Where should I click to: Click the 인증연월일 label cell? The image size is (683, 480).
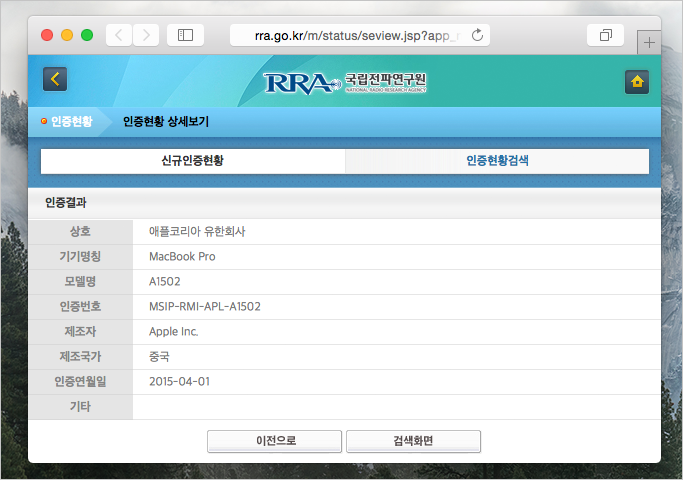click(x=81, y=382)
